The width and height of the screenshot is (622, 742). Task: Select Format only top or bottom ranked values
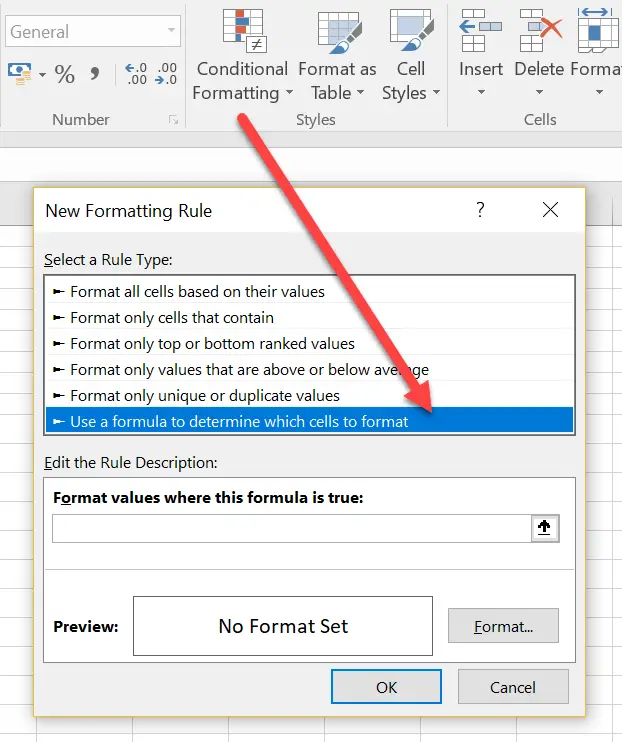coord(310,344)
